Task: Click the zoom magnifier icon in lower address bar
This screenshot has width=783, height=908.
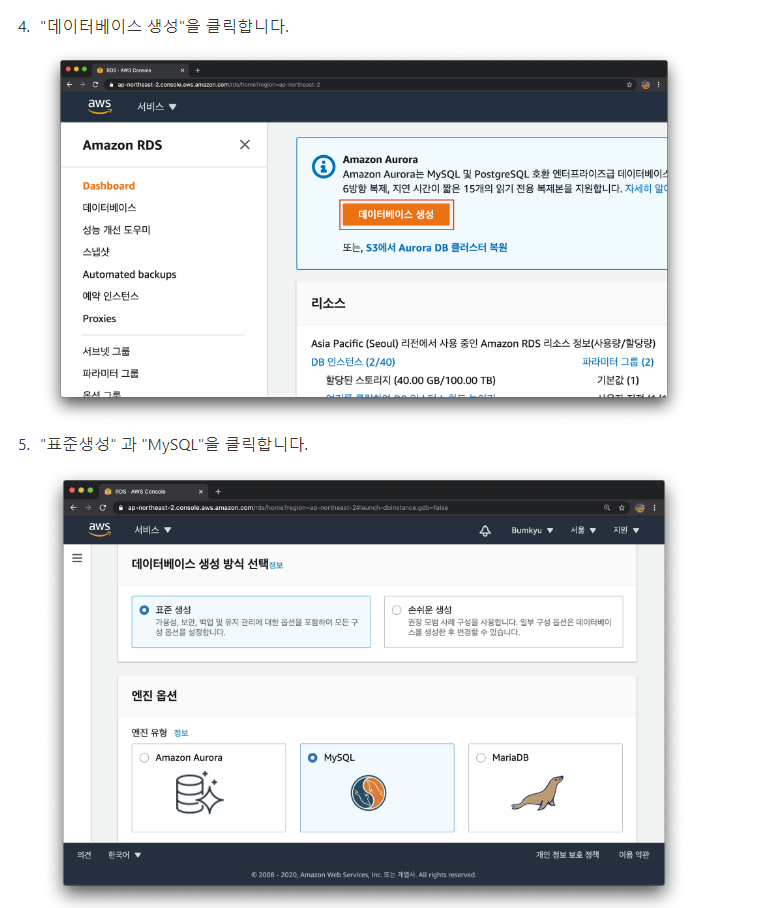Action: point(607,508)
